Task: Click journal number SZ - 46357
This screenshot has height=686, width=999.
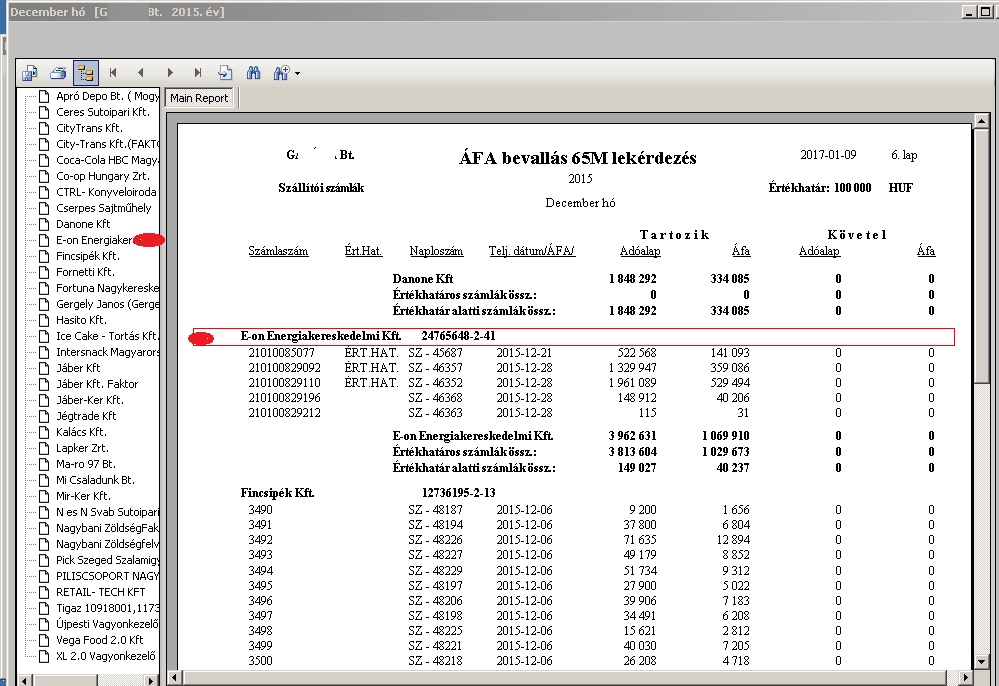Action: coord(435,368)
